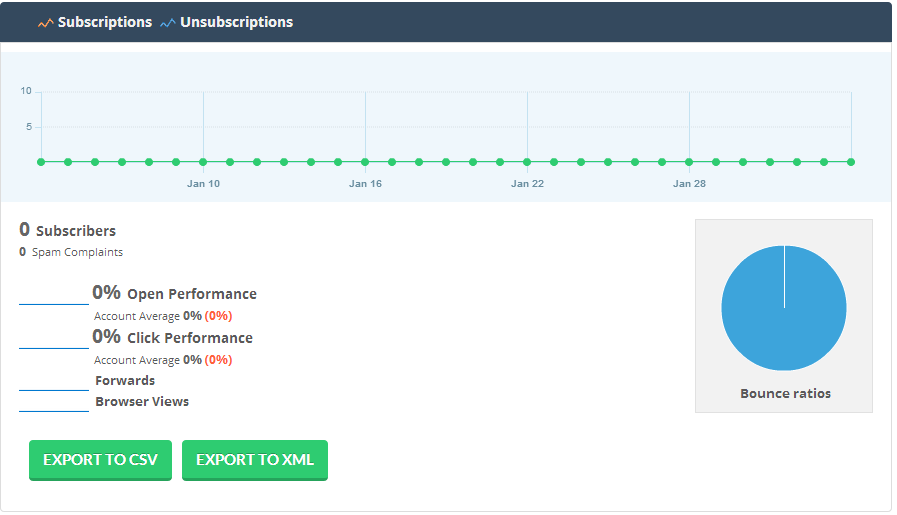The image size is (897, 515).
Task: Click the Jan 28 axis label
Action: pos(689,184)
